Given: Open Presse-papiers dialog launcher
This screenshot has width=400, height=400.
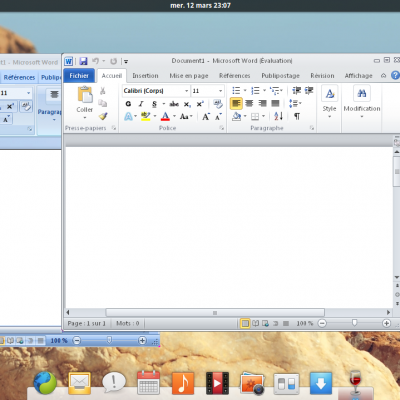Looking at the screenshot, I should coord(114,128).
